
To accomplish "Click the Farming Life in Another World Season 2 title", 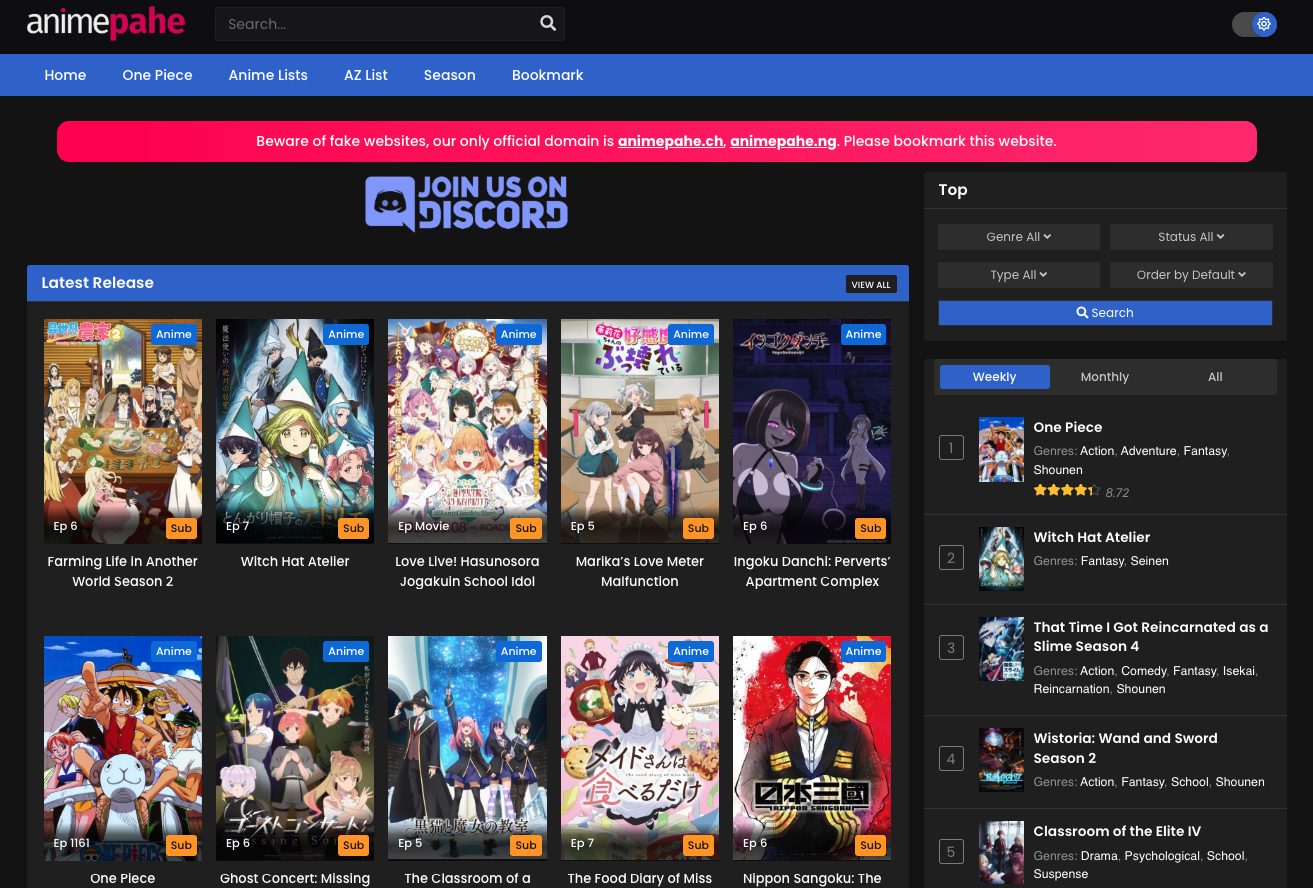I will pyautogui.click(x=123, y=571).
